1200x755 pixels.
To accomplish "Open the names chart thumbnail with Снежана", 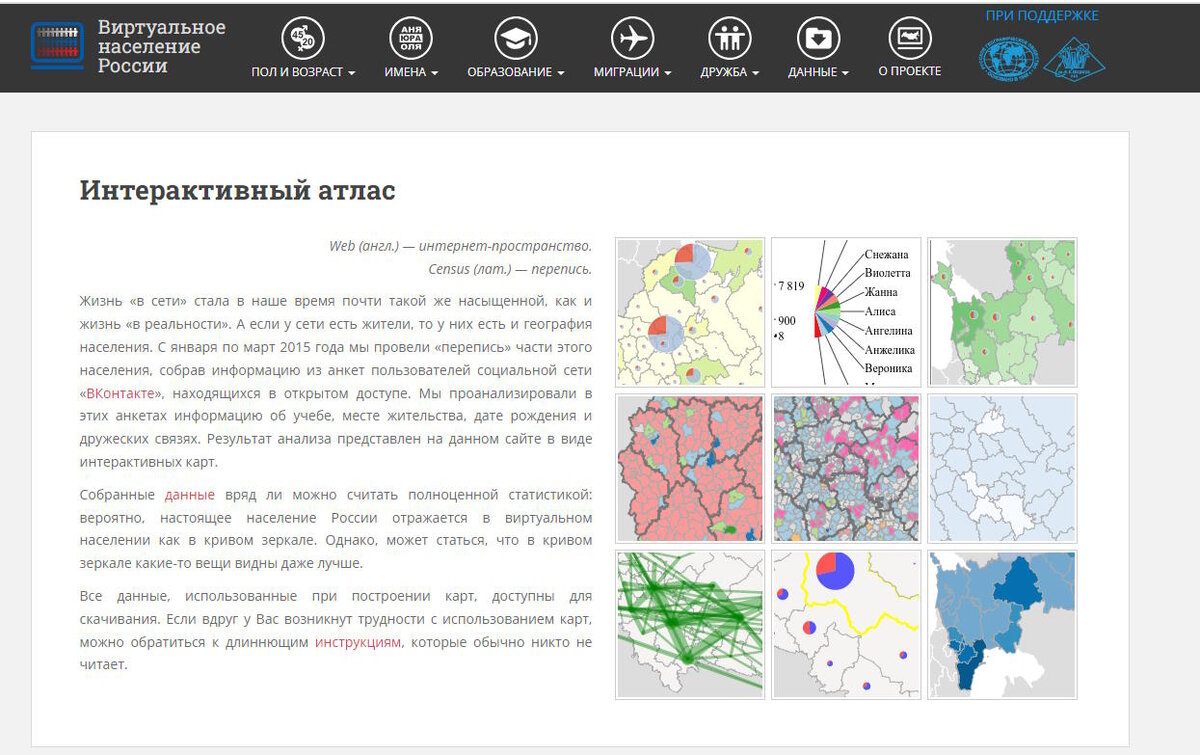I will [846, 312].
